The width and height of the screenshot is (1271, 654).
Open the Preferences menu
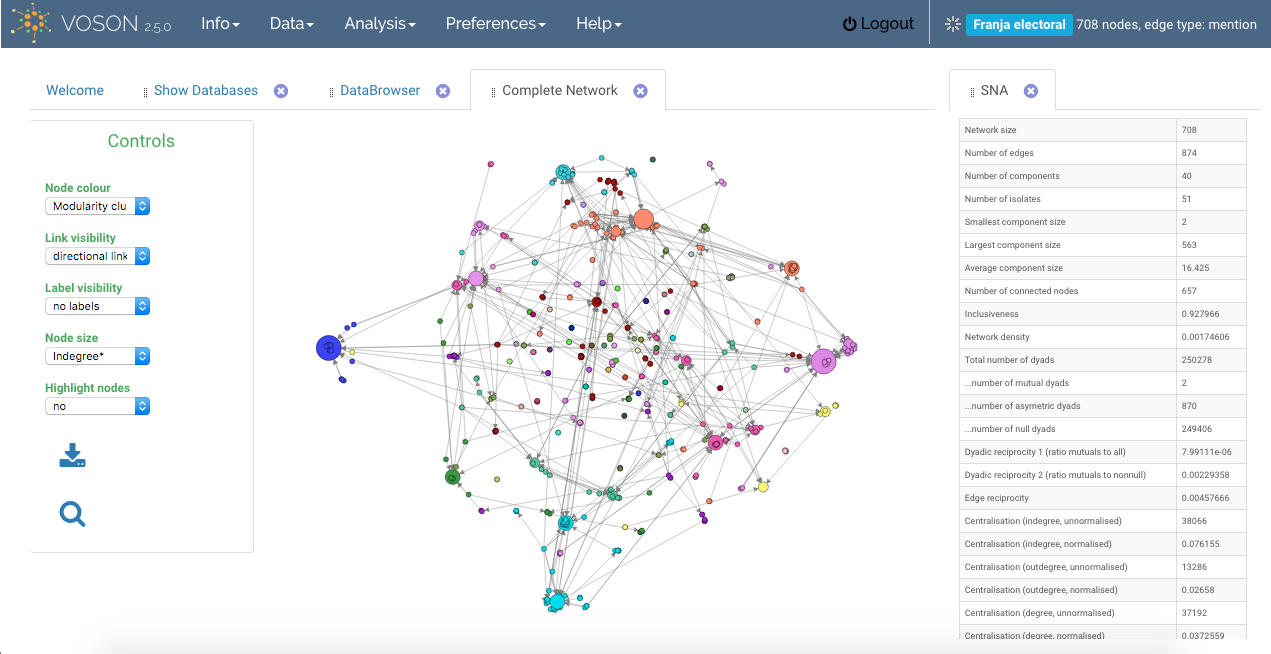click(496, 23)
